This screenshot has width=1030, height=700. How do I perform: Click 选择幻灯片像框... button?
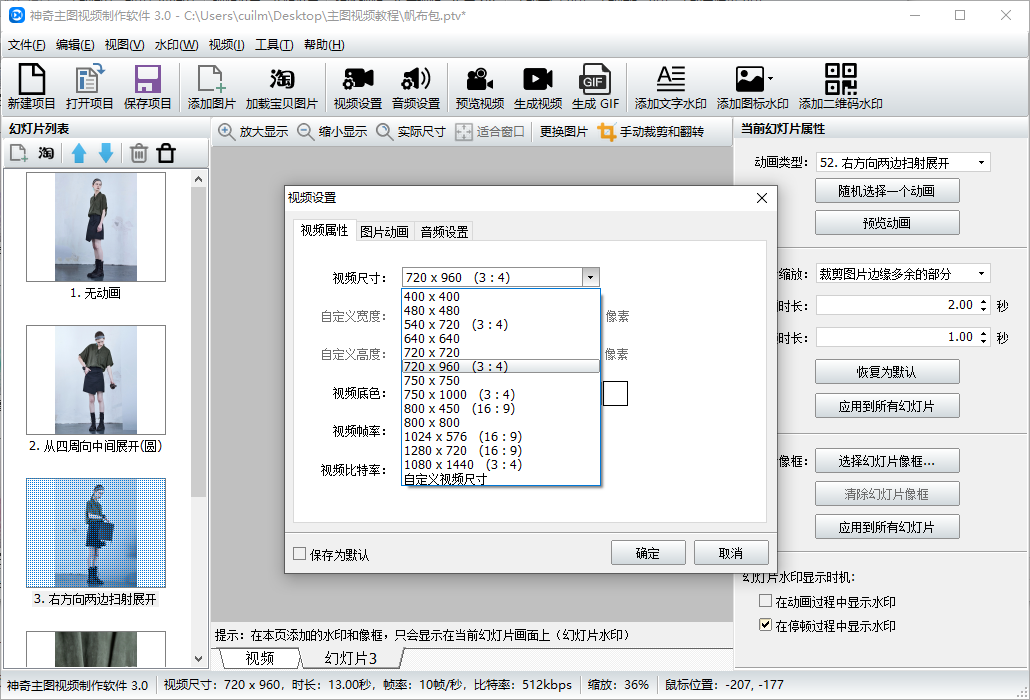point(887,461)
